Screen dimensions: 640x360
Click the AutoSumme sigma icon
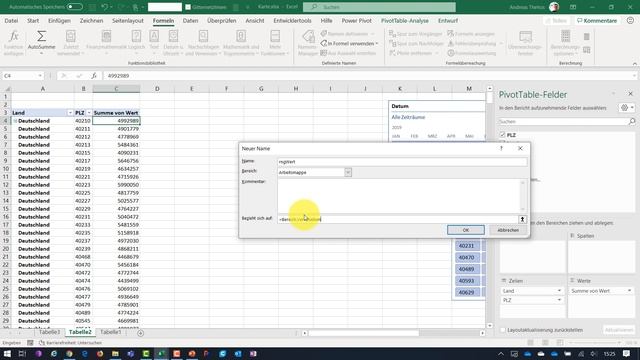click(x=41, y=36)
